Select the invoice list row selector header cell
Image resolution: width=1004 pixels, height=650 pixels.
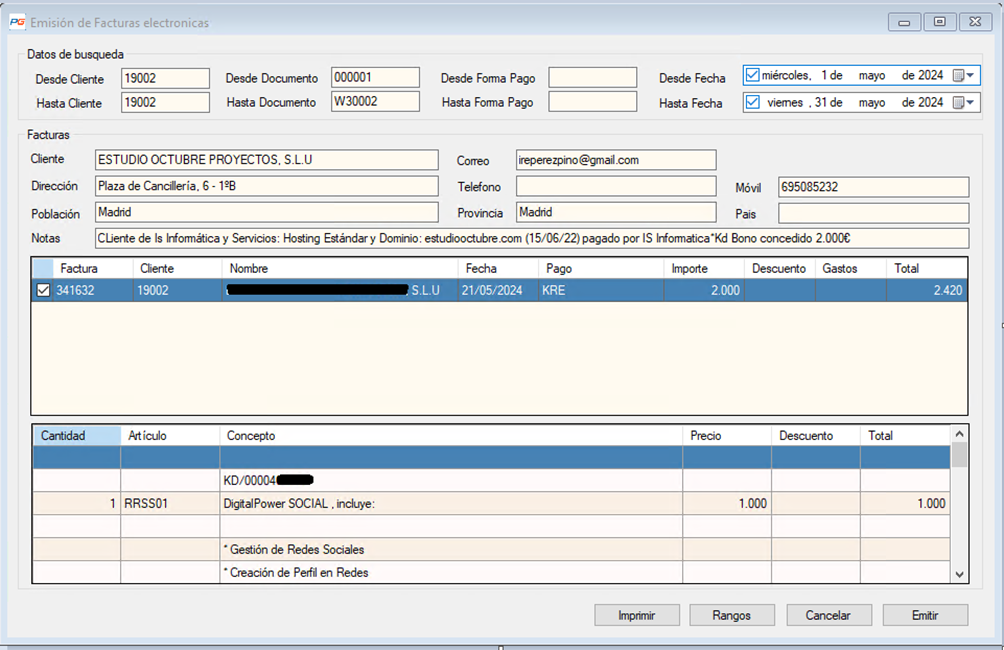43,268
